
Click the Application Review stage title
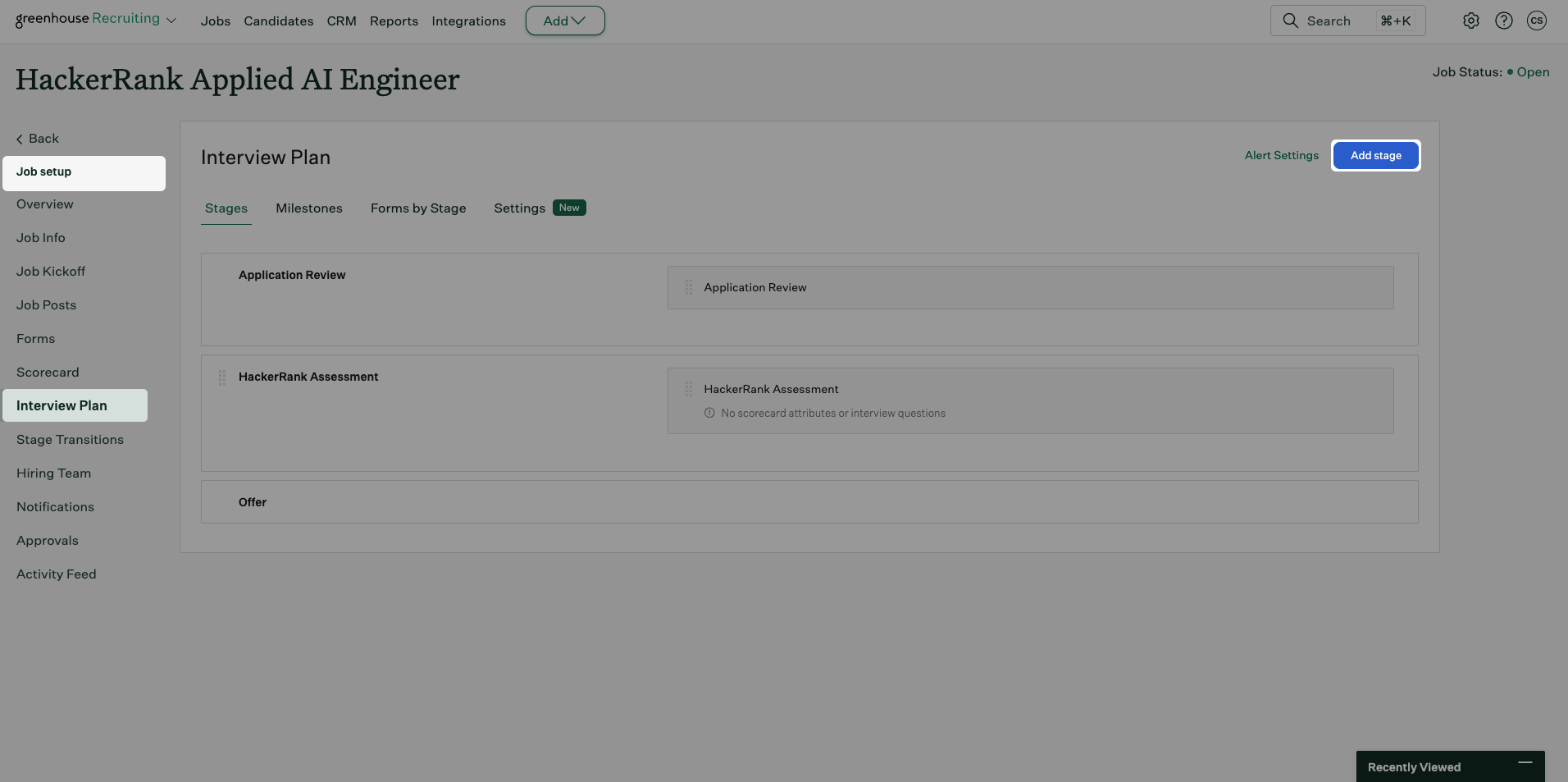coord(292,275)
